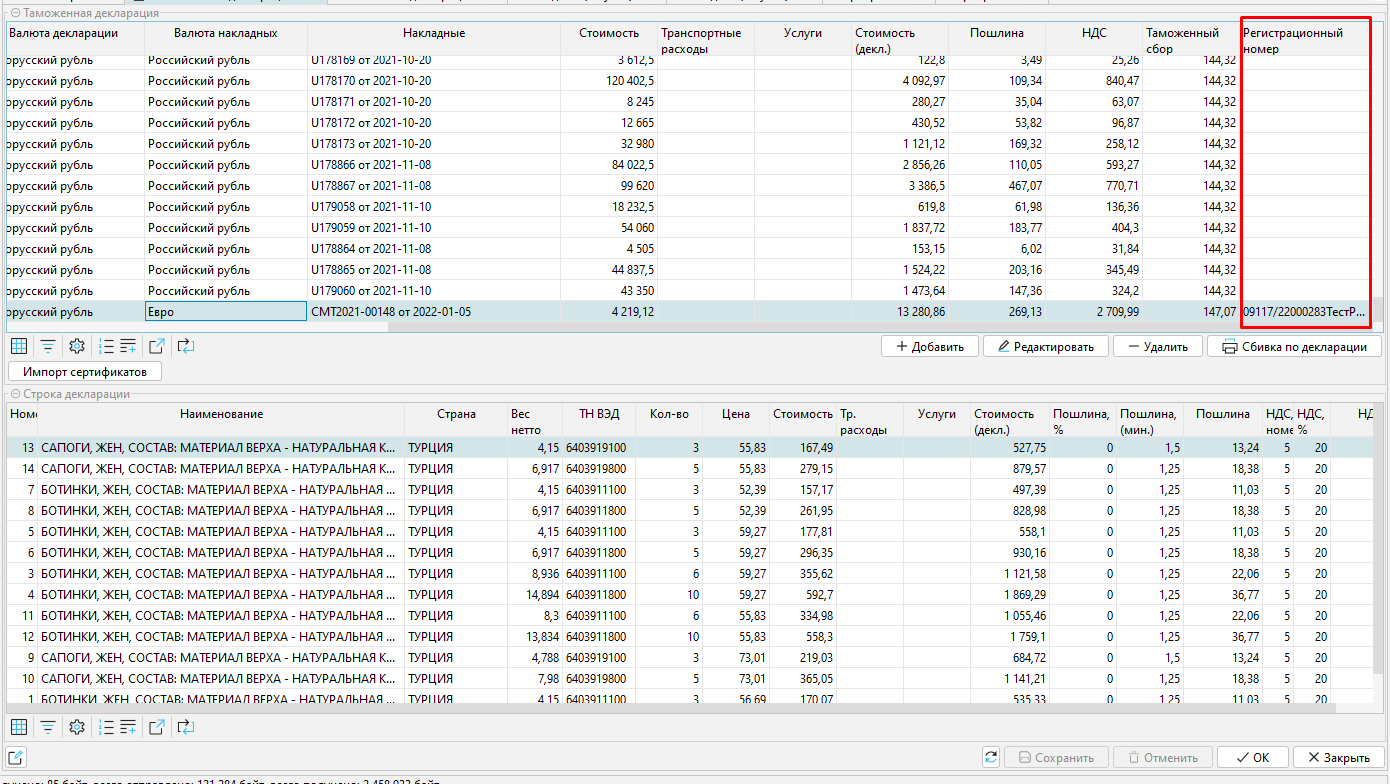
Task: Click the Евро currency cell in selected row
Action: pyautogui.click(x=226, y=312)
